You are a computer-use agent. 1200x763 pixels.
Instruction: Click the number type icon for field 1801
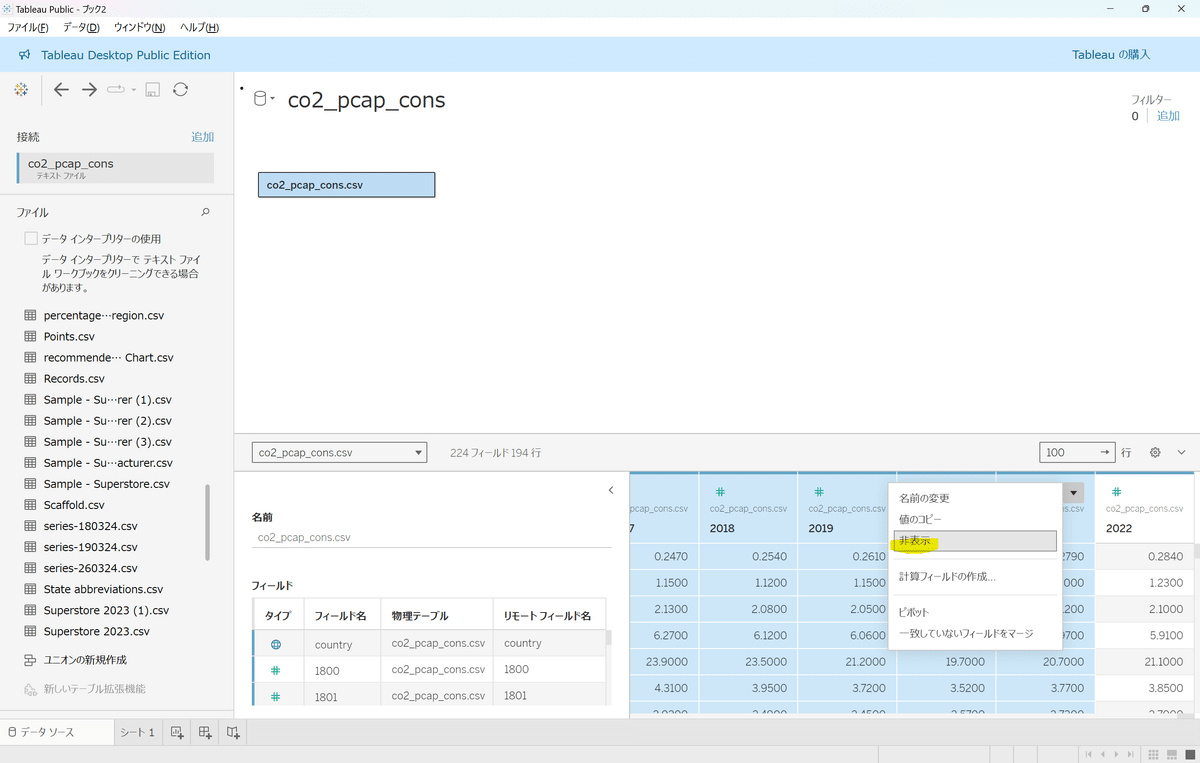point(277,696)
